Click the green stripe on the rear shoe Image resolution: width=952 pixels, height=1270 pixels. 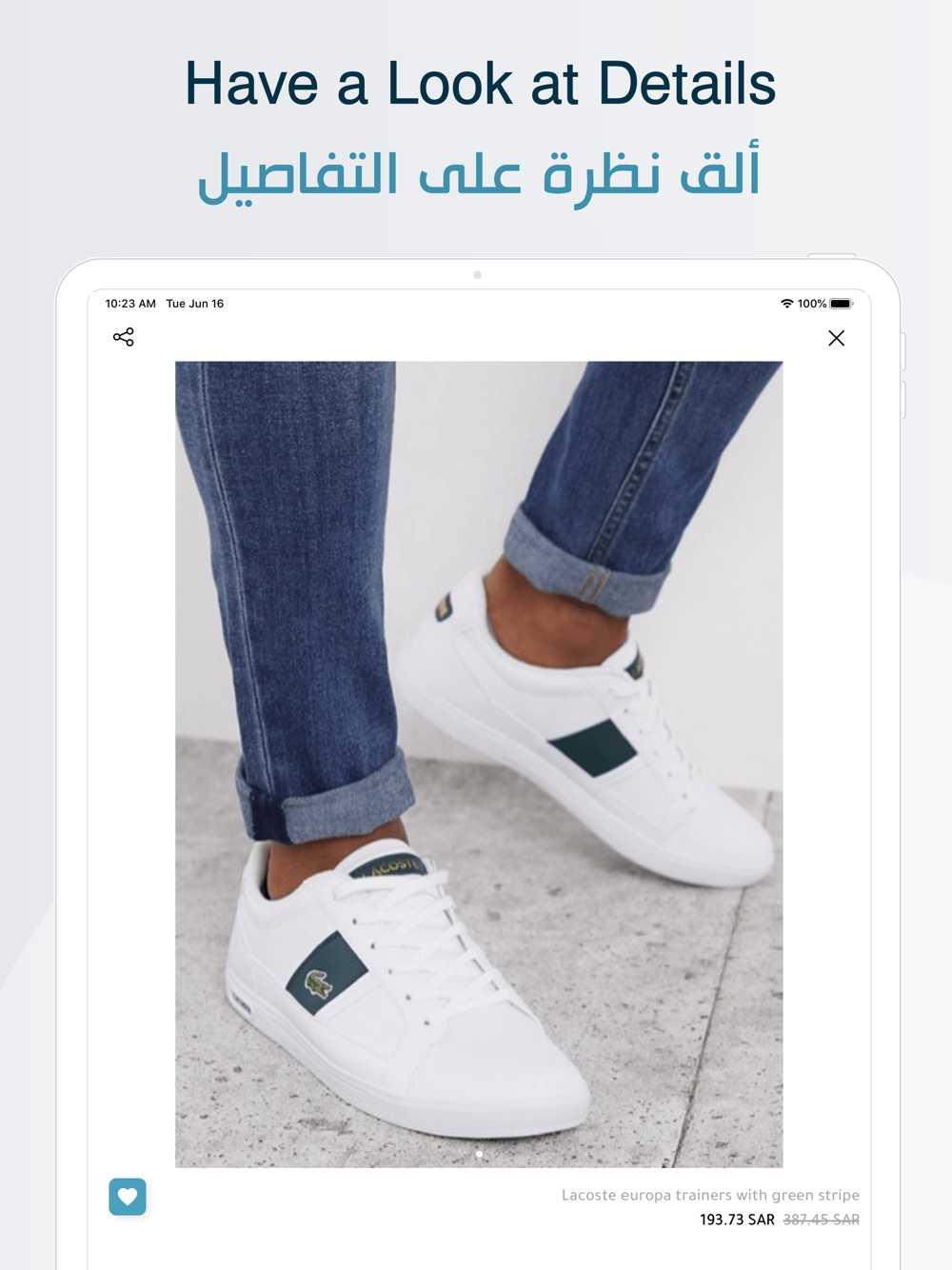(592, 747)
